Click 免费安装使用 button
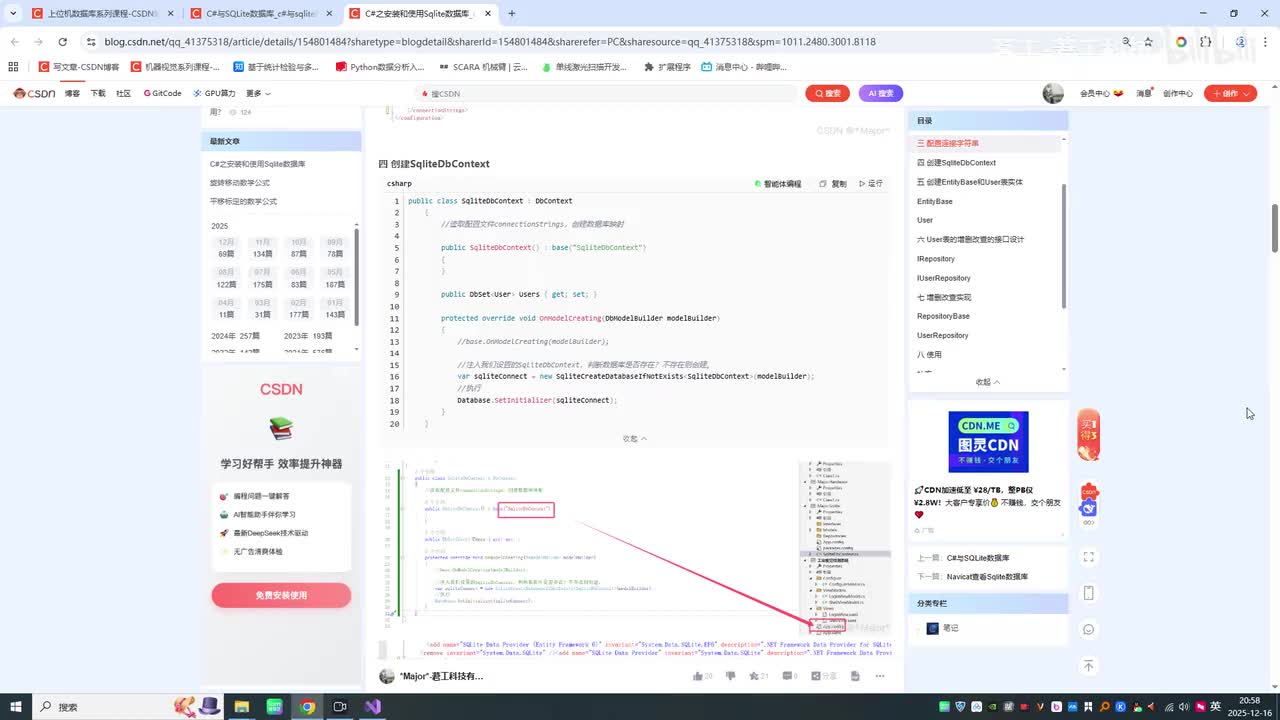 tap(281, 595)
